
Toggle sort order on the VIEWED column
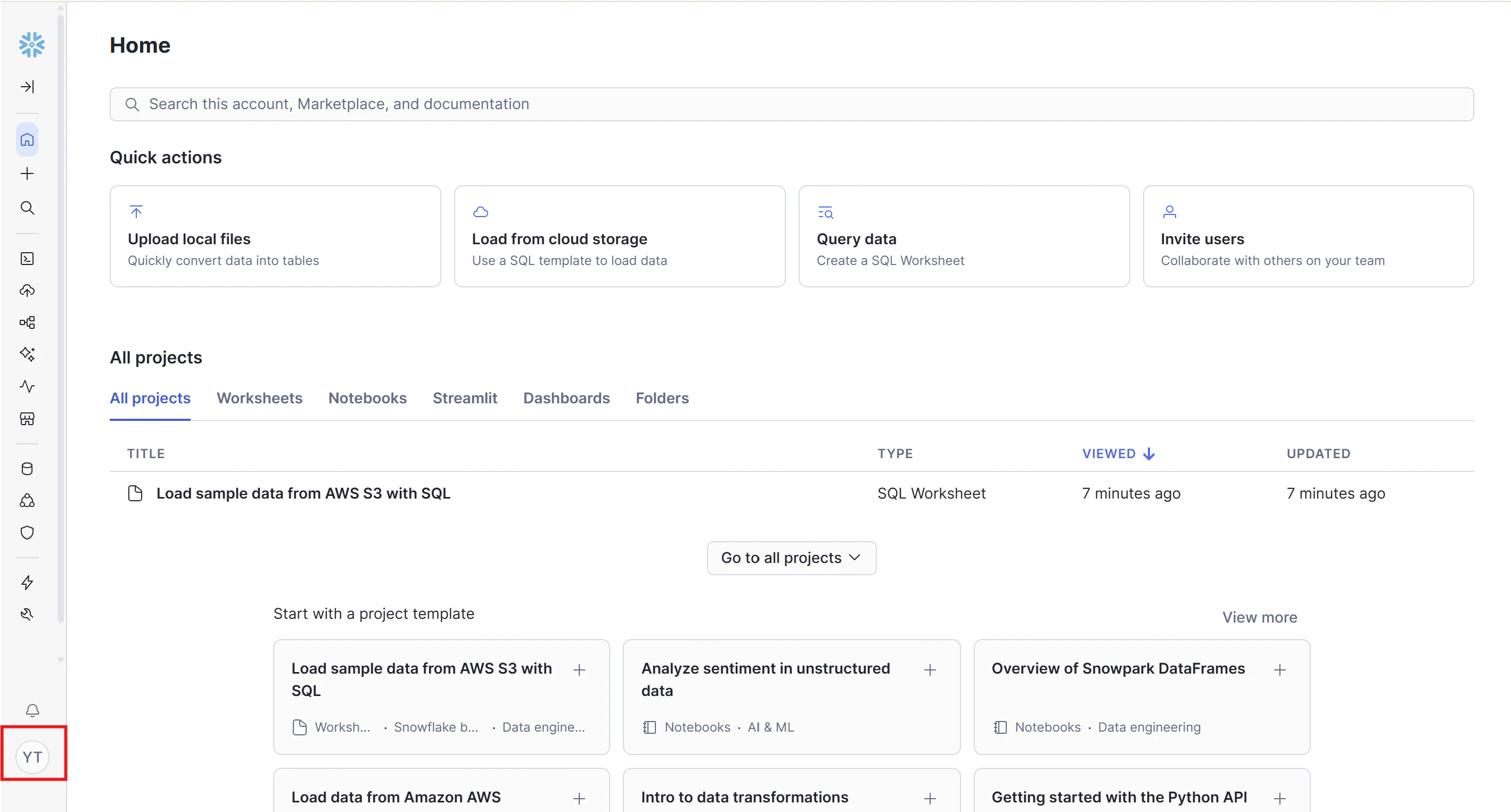[x=1118, y=454]
